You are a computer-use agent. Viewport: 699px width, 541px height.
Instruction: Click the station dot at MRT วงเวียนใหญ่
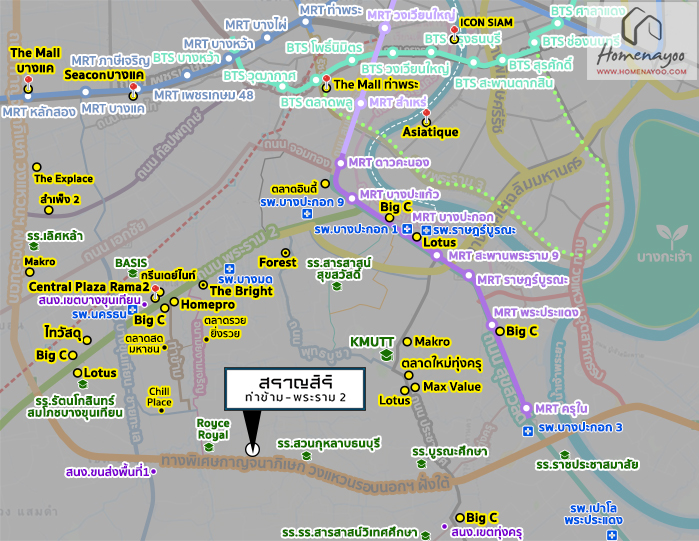click(x=385, y=28)
